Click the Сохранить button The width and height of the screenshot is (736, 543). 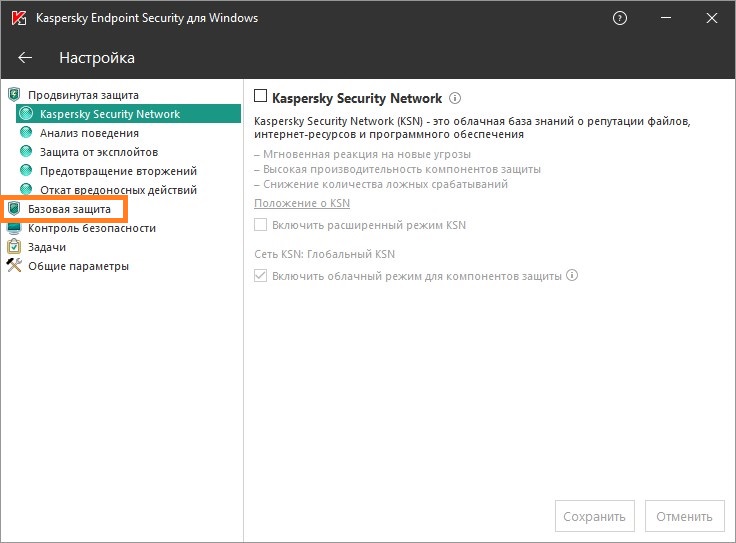pyautogui.click(x=594, y=516)
